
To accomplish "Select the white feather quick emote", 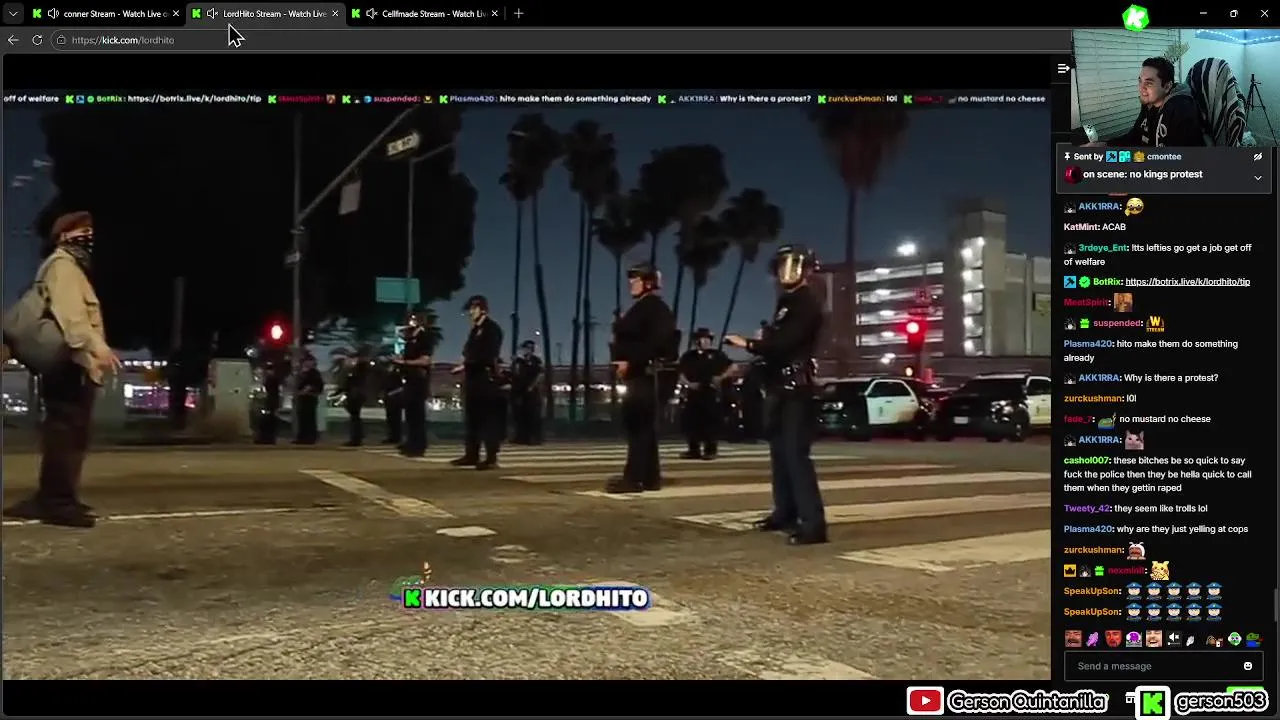I will [x=1191, y=639].
